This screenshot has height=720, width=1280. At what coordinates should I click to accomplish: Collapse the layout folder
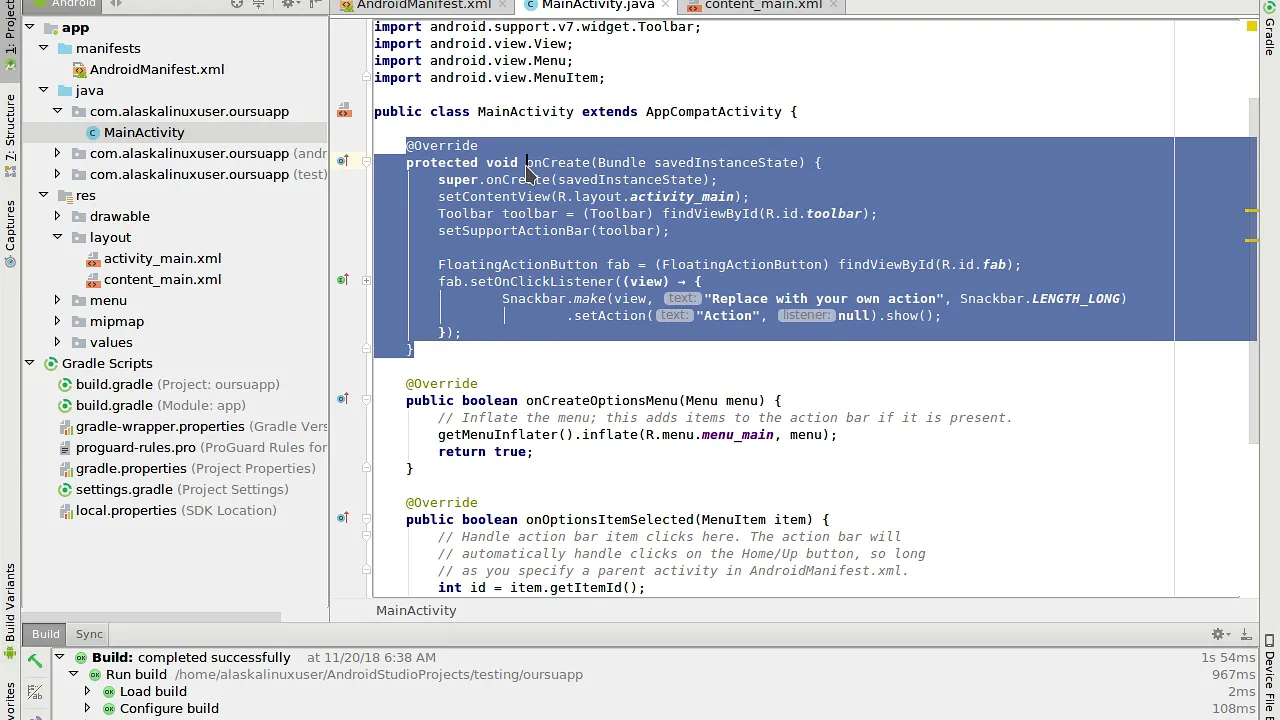[57, 237]
